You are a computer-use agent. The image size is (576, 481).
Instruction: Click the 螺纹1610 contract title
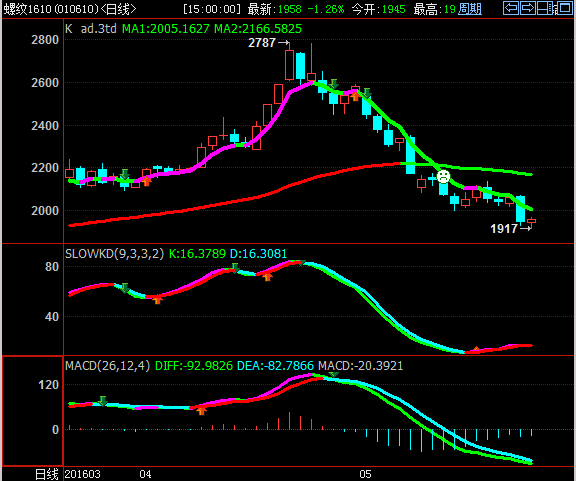pyautogui.click(x=29, y=9)
